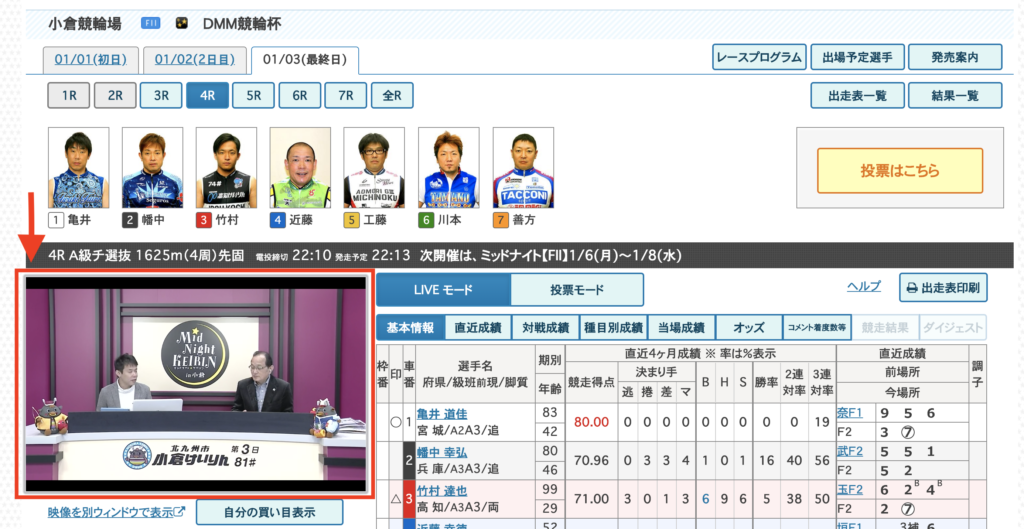1024x529 pixels.
Task: Open 結果一覧 results list
Action: point(955,95)
